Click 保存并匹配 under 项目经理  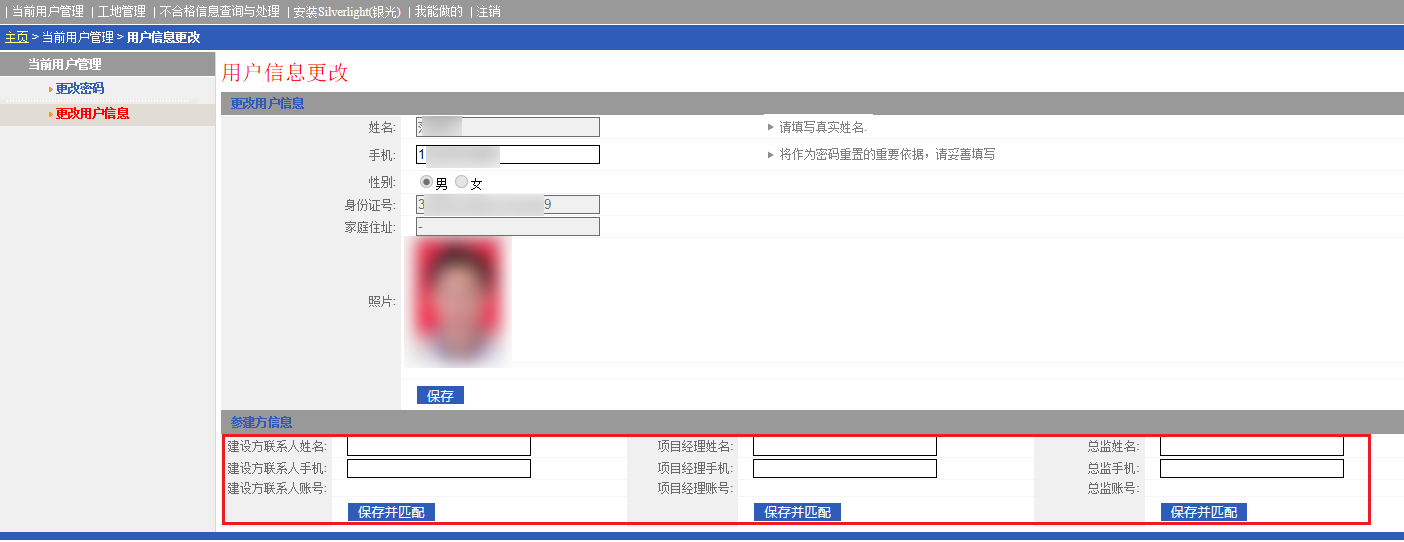pyautogui.click(x=797, y=512)
